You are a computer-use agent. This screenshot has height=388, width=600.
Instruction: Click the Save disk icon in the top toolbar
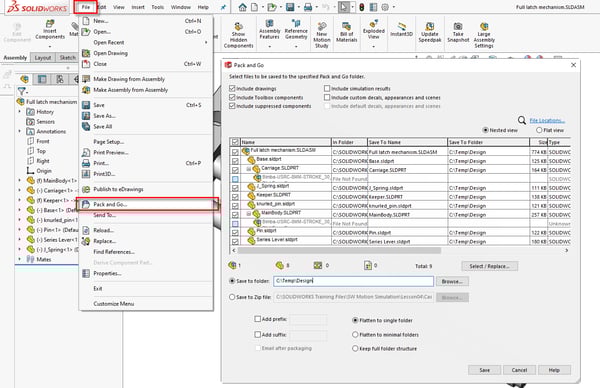point(290,7)
